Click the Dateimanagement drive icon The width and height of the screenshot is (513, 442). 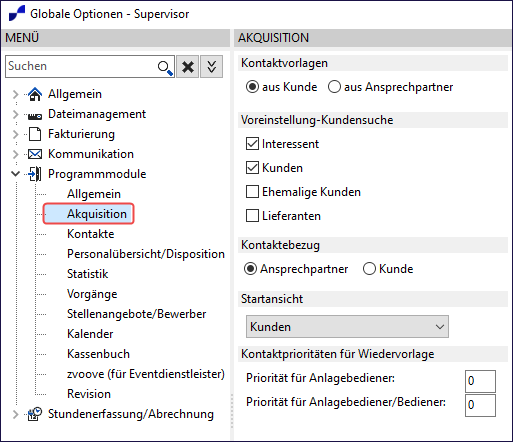click(35, 116)
